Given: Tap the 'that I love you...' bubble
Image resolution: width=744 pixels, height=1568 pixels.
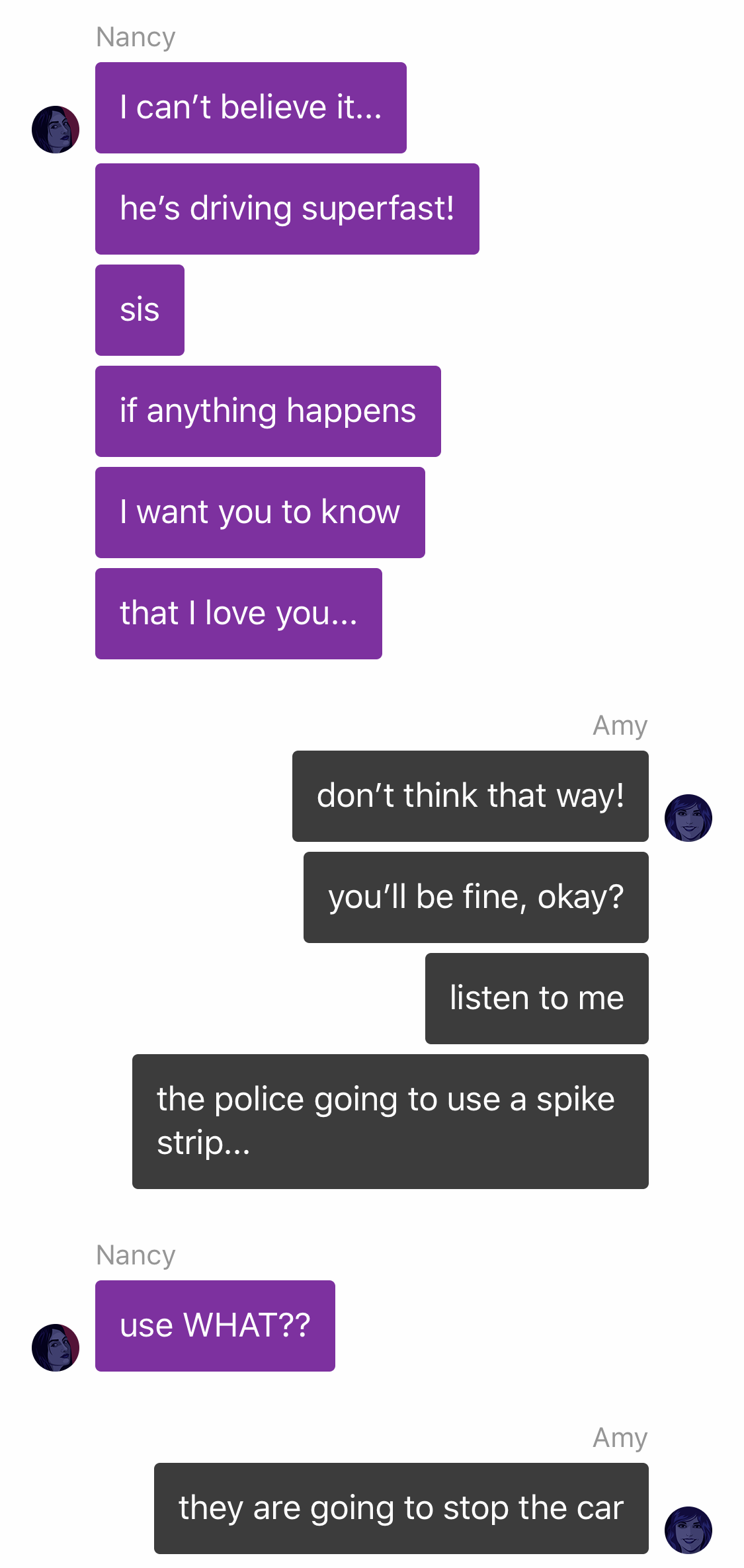Looking at the screenshot, I should pyautogui.click(x=239, y=614).
